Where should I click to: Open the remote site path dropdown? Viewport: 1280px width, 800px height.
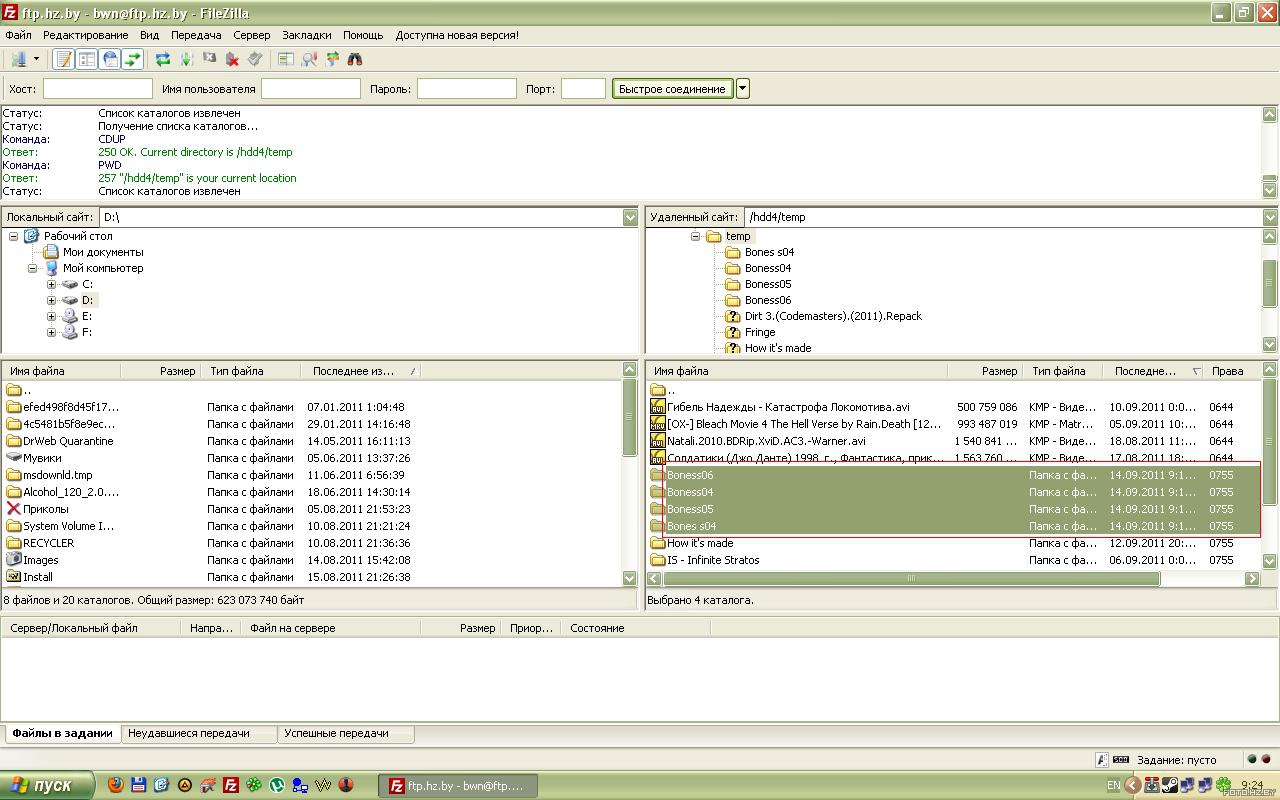(1270, 217)
